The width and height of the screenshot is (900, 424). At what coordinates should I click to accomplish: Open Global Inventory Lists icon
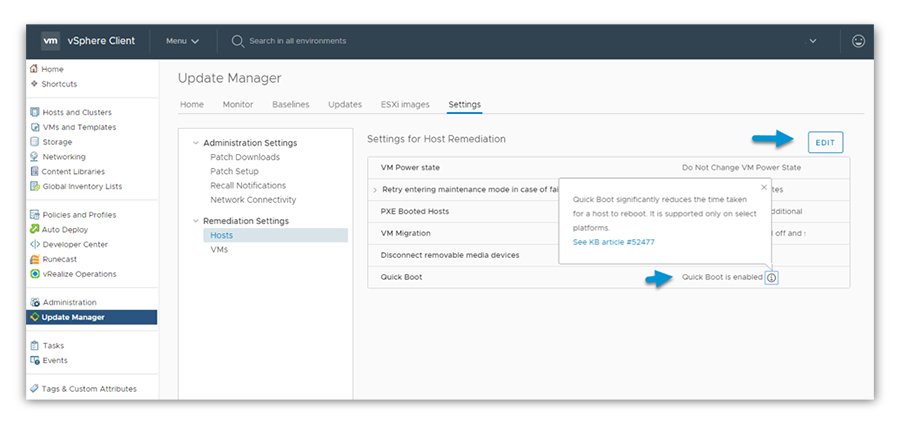(34, 186)
